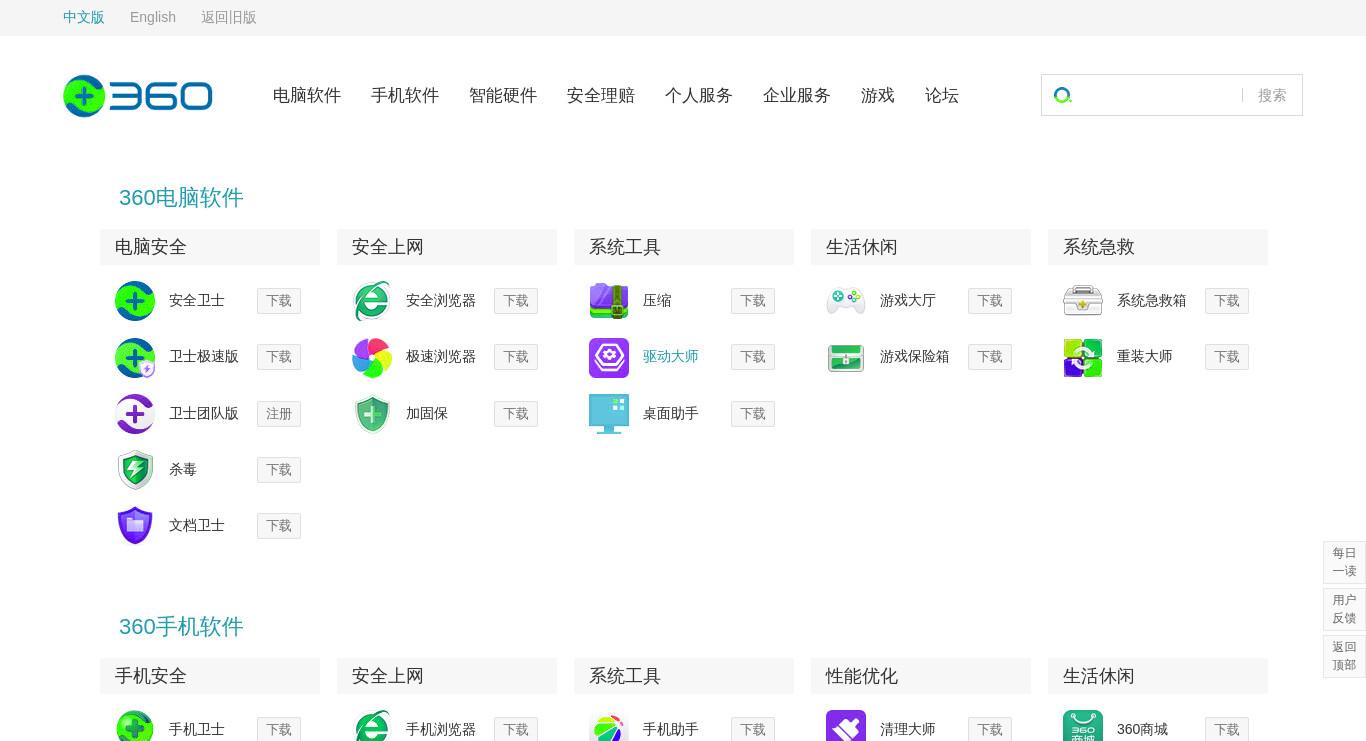Click the 卫士团队版 purple icon

[x=135, y=414]
